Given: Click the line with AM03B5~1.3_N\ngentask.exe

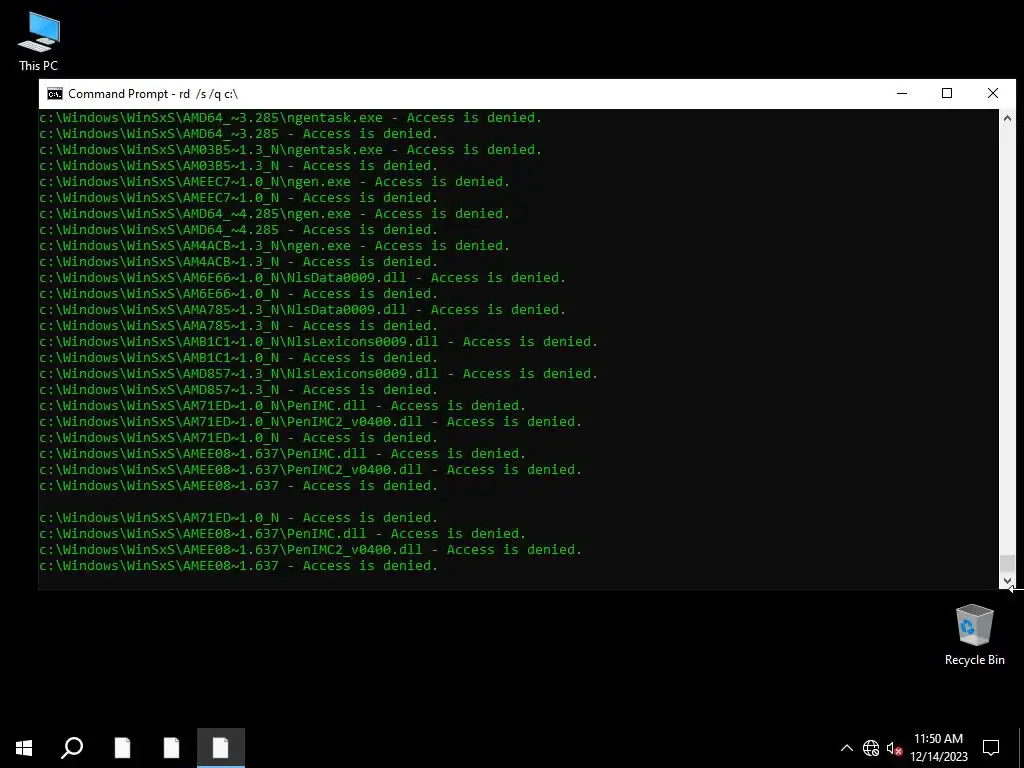Looking at the screenshot, I should pos(291,150).
